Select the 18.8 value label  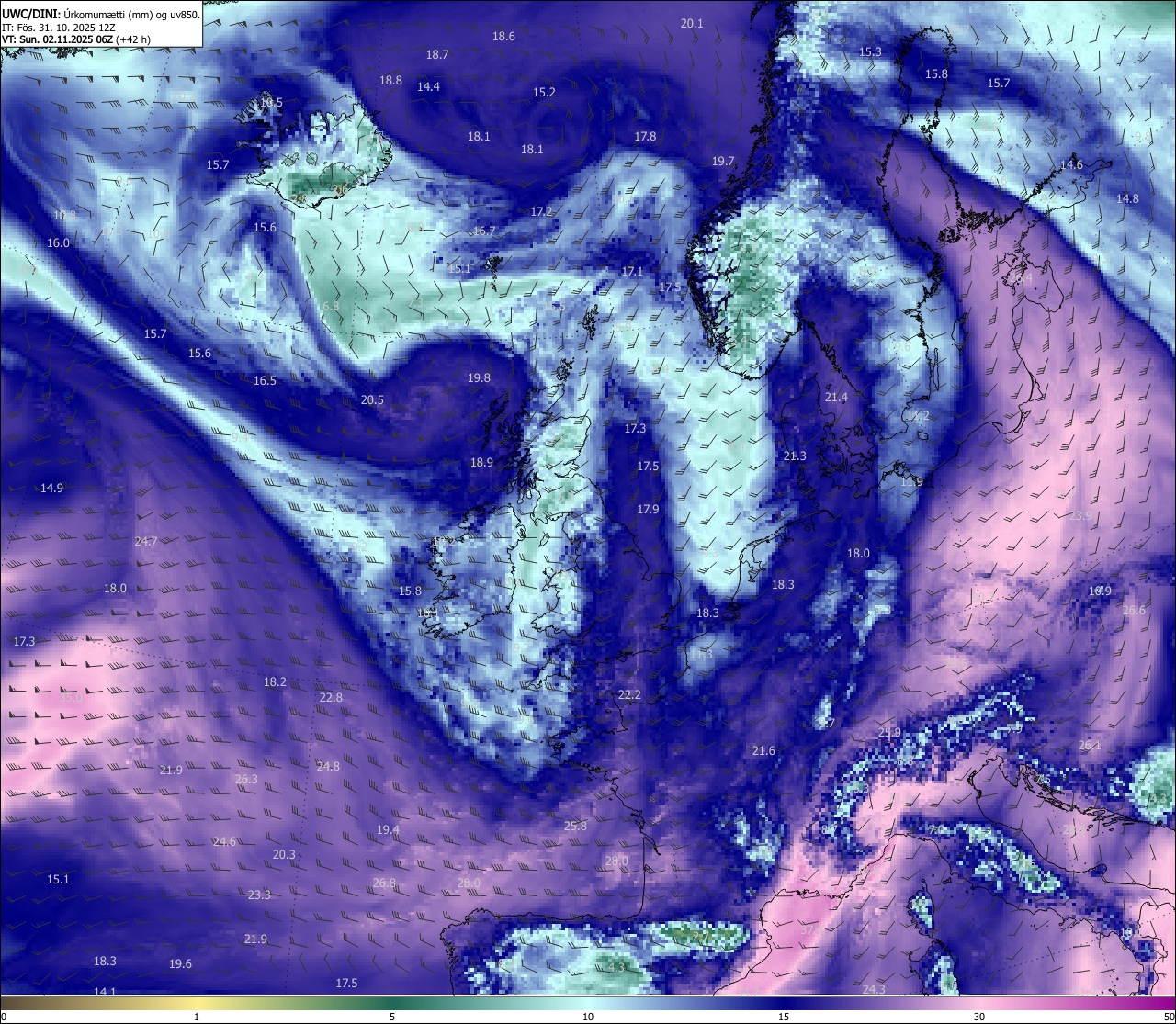pos(391,81)
